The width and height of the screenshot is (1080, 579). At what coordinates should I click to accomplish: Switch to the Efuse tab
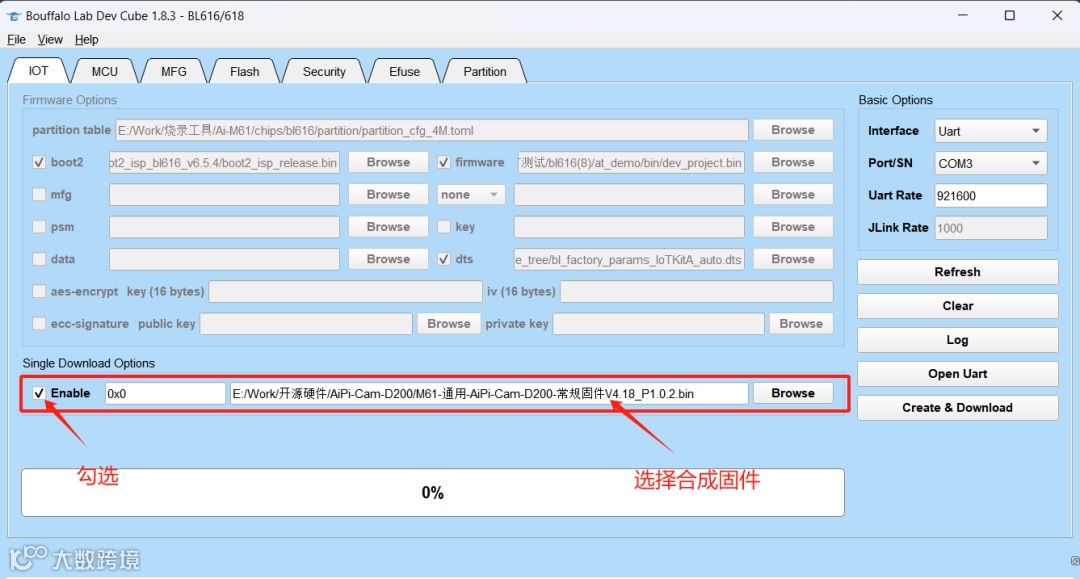pyautogui.click(x=404, y=72)
